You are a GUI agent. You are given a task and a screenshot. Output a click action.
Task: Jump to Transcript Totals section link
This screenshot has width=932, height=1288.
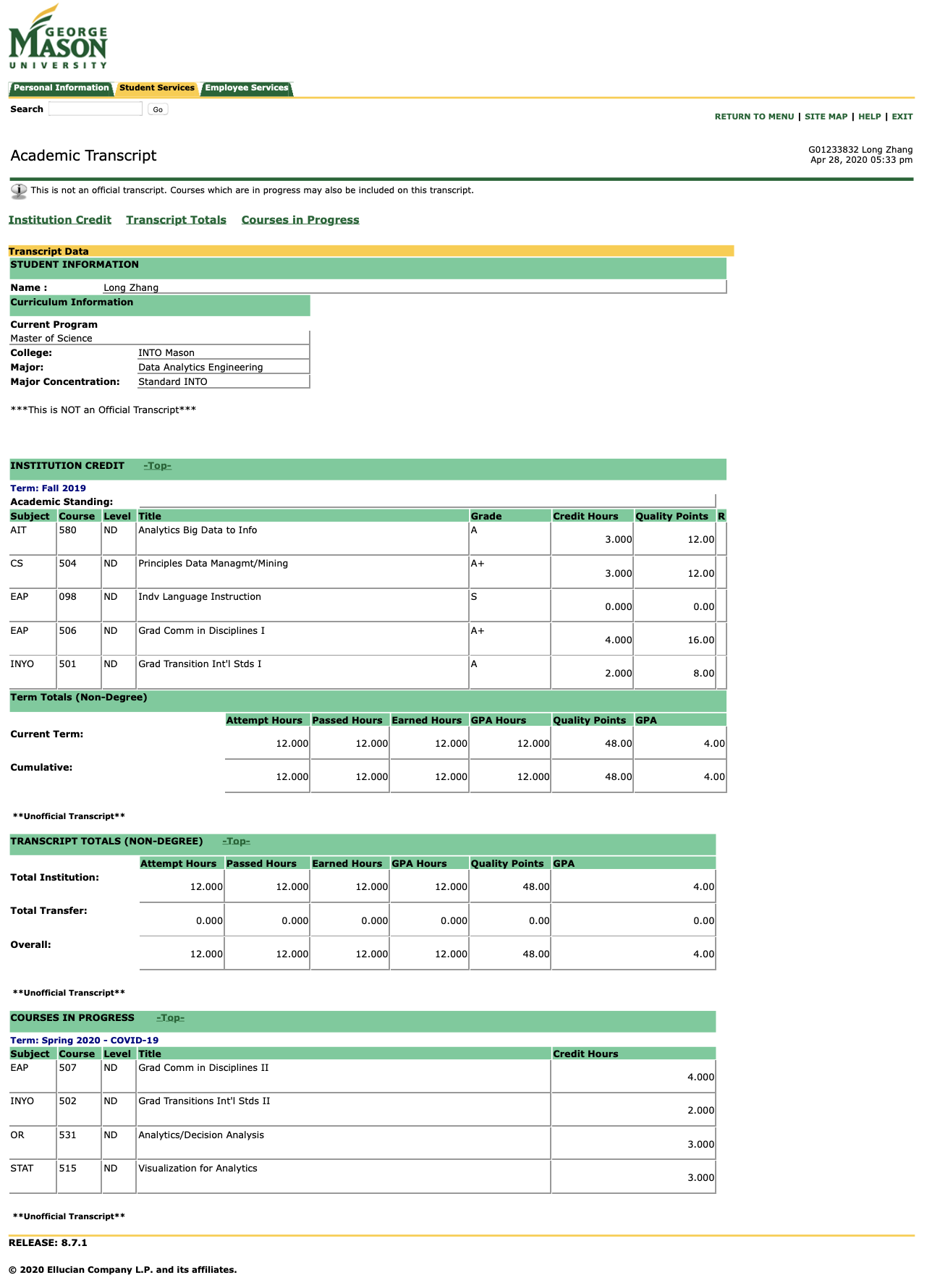point(176,220)
